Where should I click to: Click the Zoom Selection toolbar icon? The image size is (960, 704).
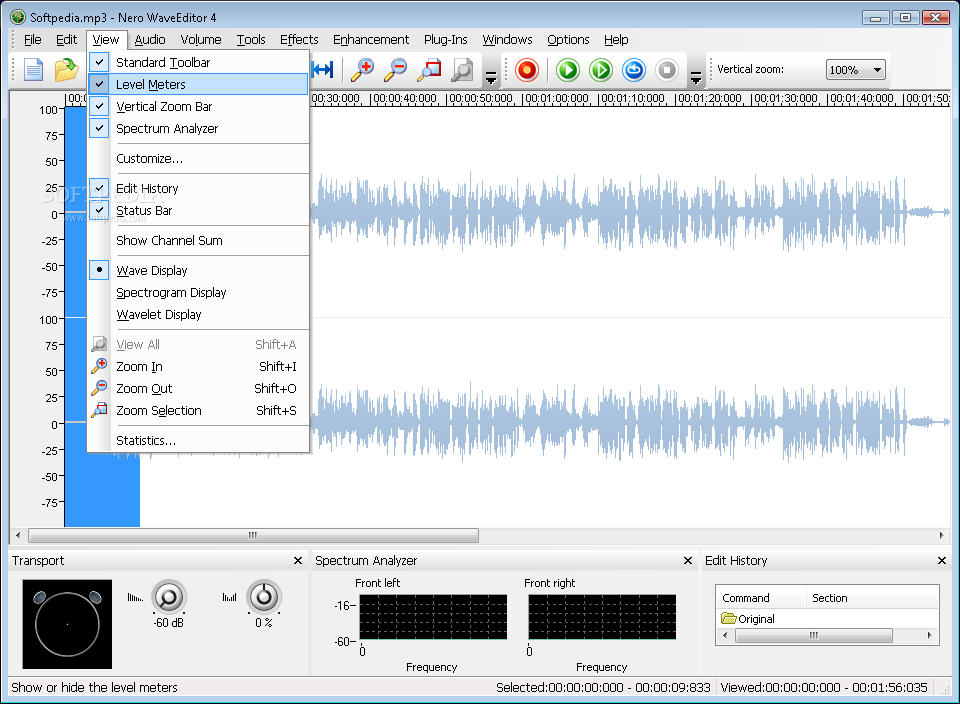(429, 70)
